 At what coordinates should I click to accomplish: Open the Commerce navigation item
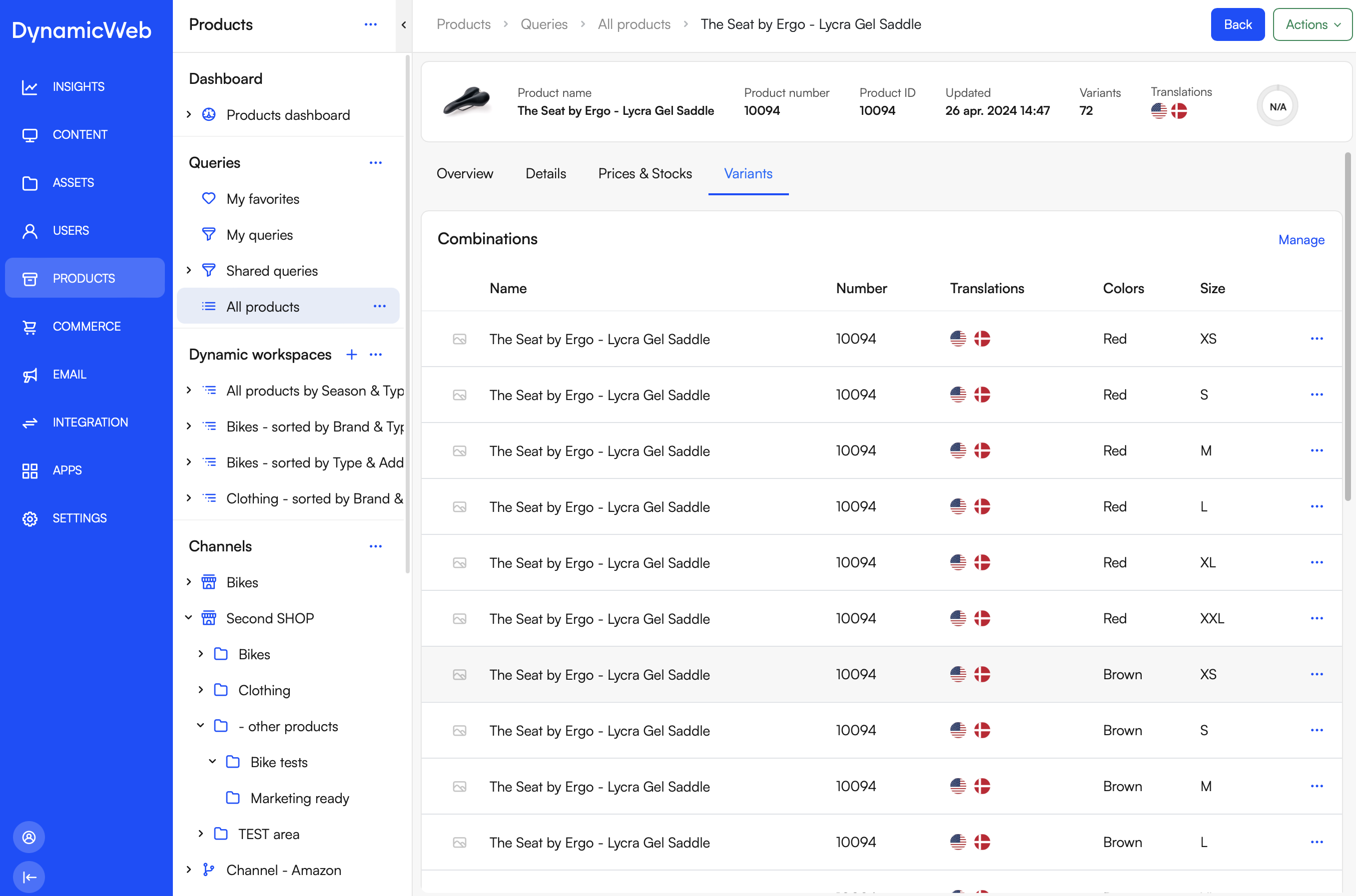84,326
